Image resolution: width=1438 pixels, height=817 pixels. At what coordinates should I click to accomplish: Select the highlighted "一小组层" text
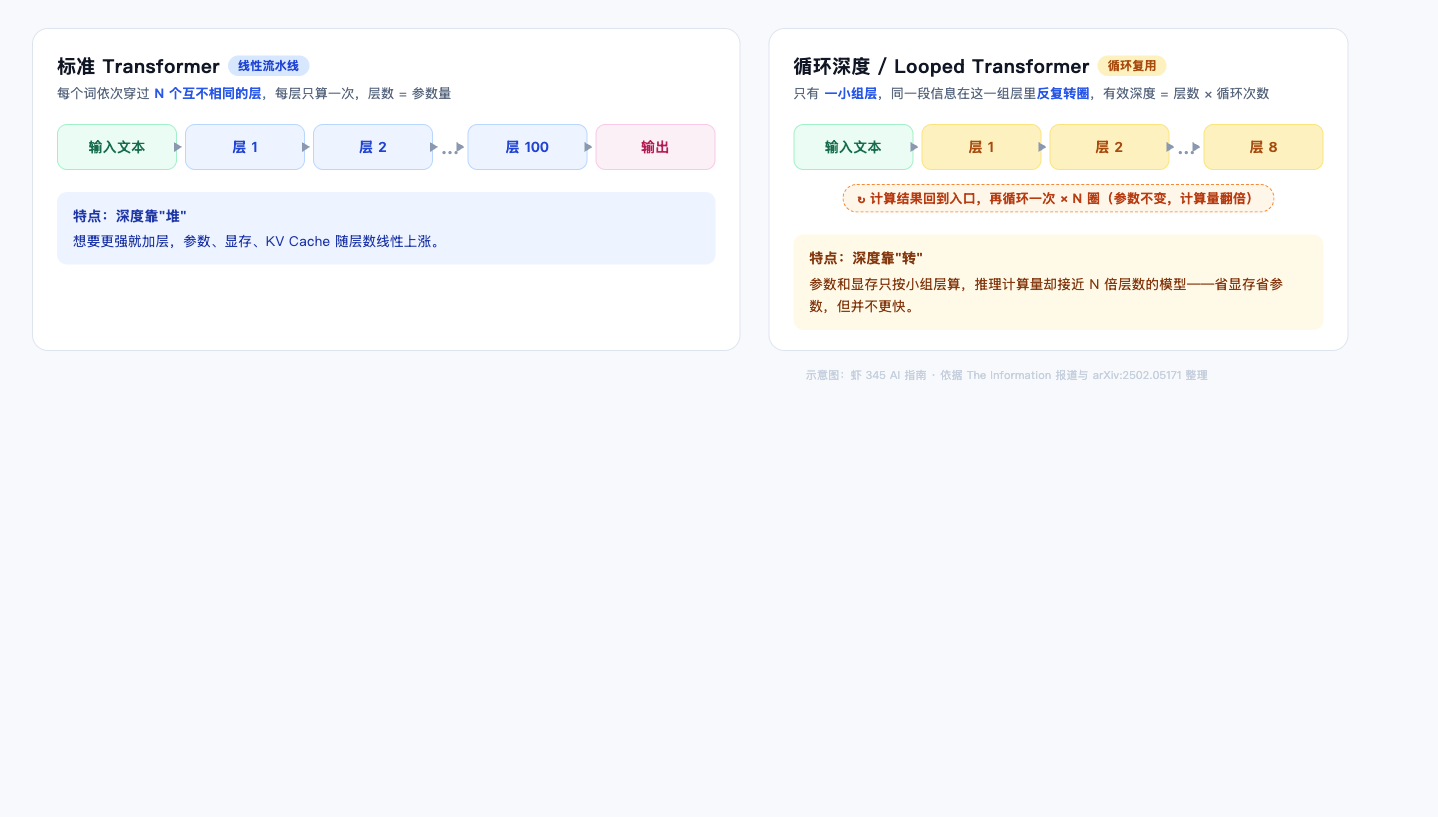pyautogui.click(x=850, y=93)
